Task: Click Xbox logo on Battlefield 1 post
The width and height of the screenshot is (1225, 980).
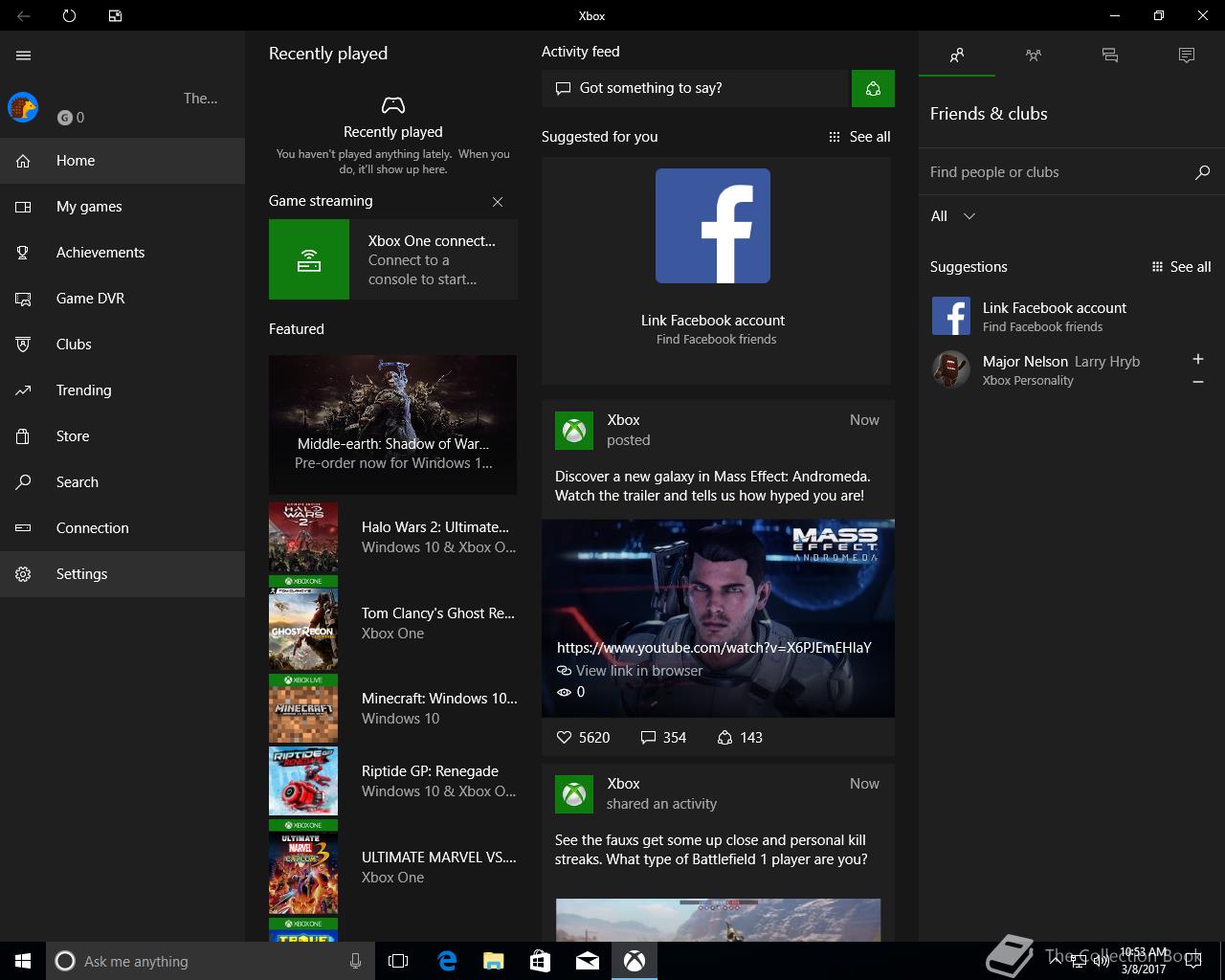Action: (x=574, y=794)
